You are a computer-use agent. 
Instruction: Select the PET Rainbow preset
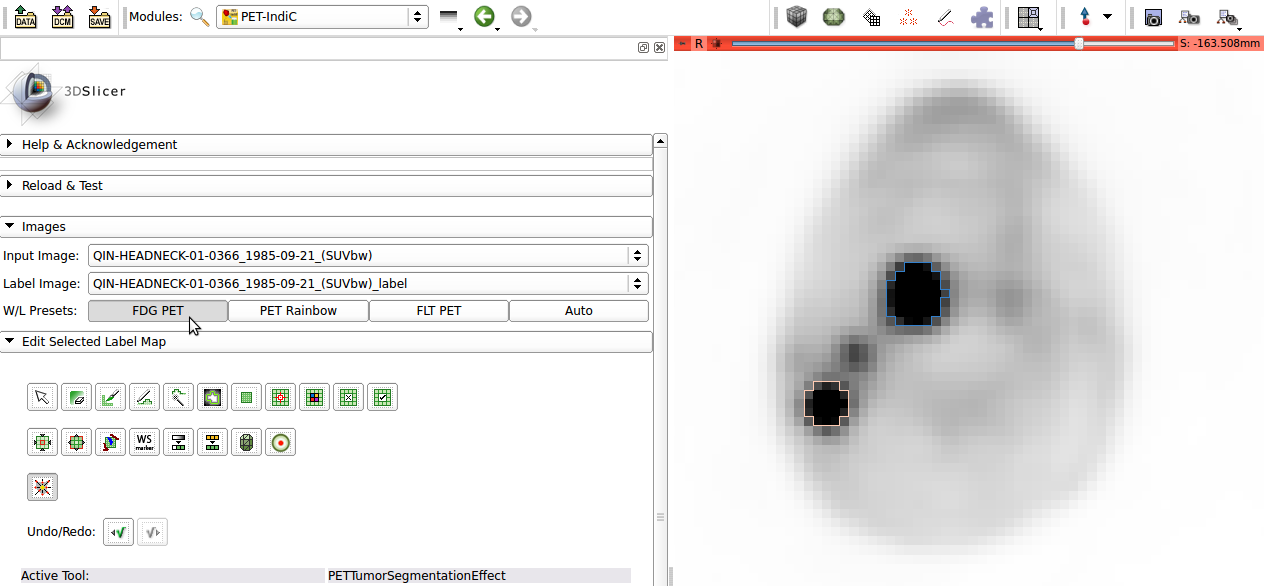point(298,311)
